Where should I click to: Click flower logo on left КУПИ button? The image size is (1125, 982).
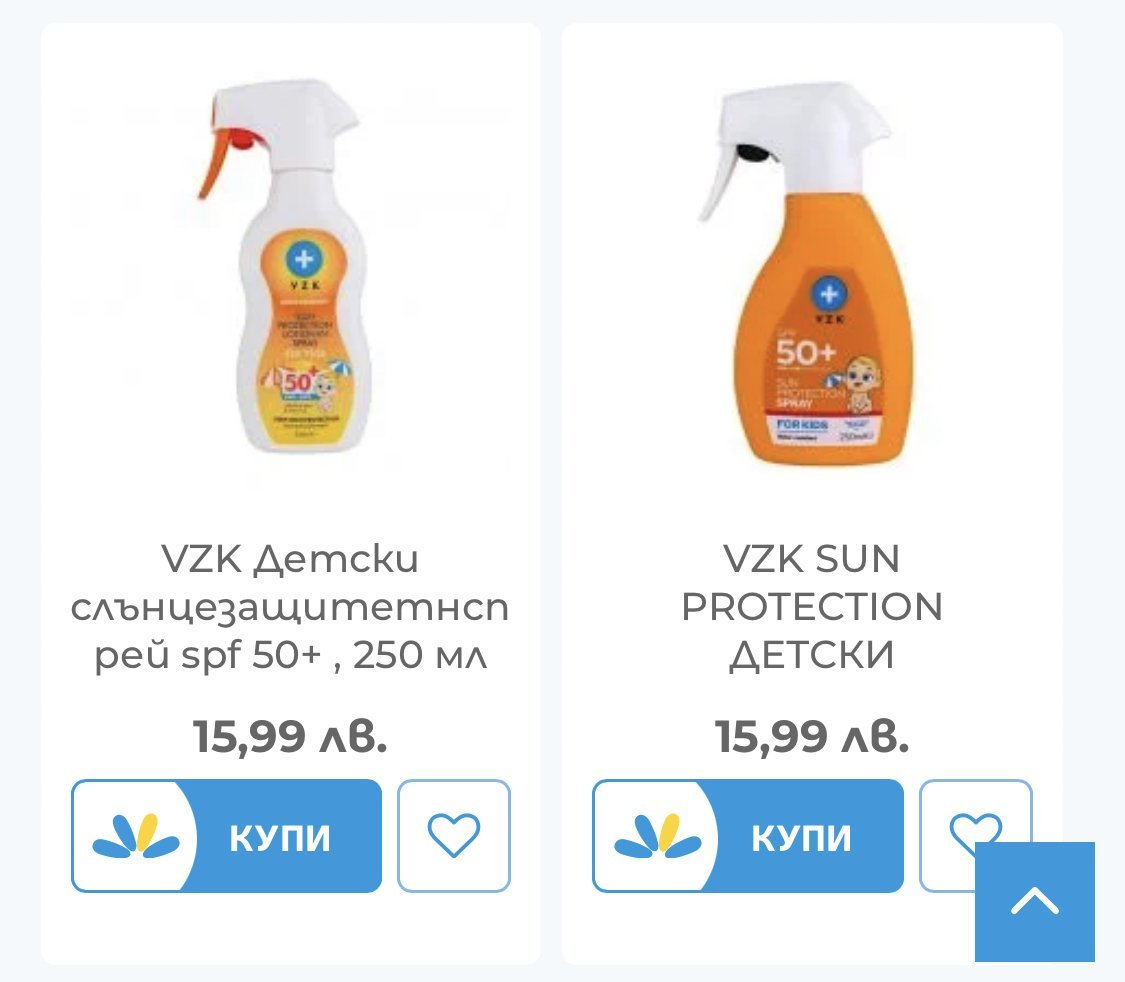136,836
